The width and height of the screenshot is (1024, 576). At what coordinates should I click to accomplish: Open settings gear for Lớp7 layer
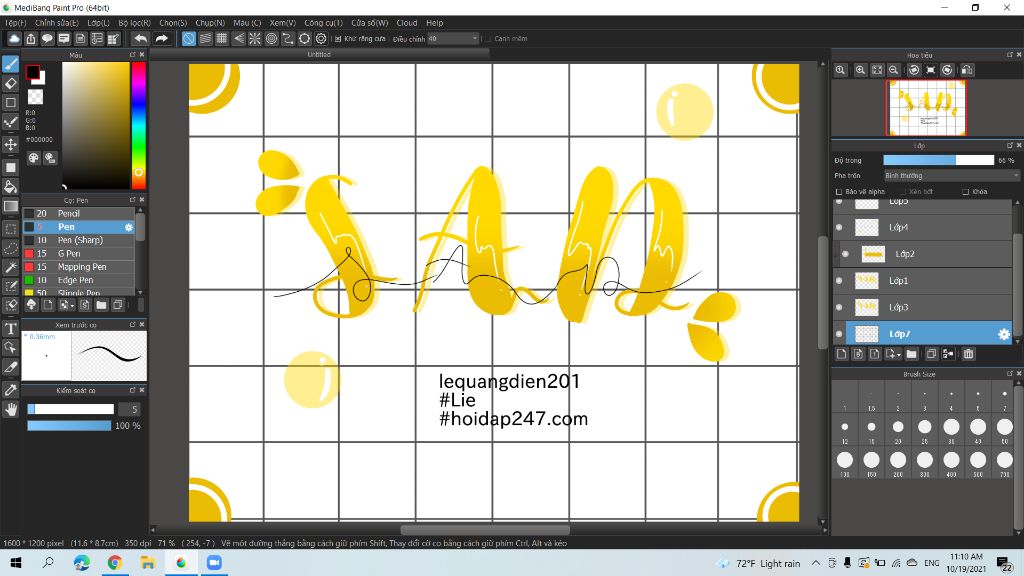[1004, 334]
